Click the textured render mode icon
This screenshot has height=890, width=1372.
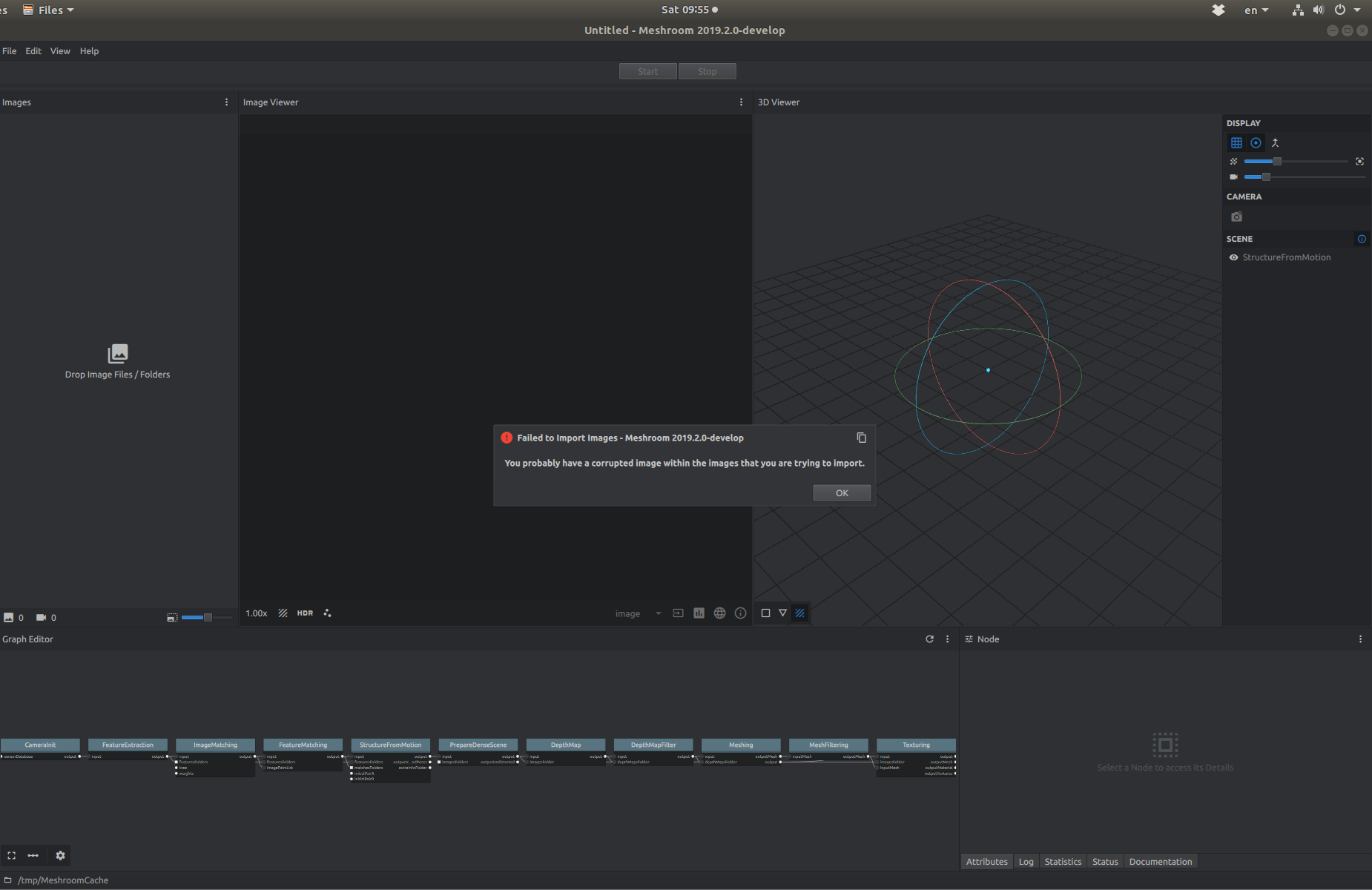point(799,613)
